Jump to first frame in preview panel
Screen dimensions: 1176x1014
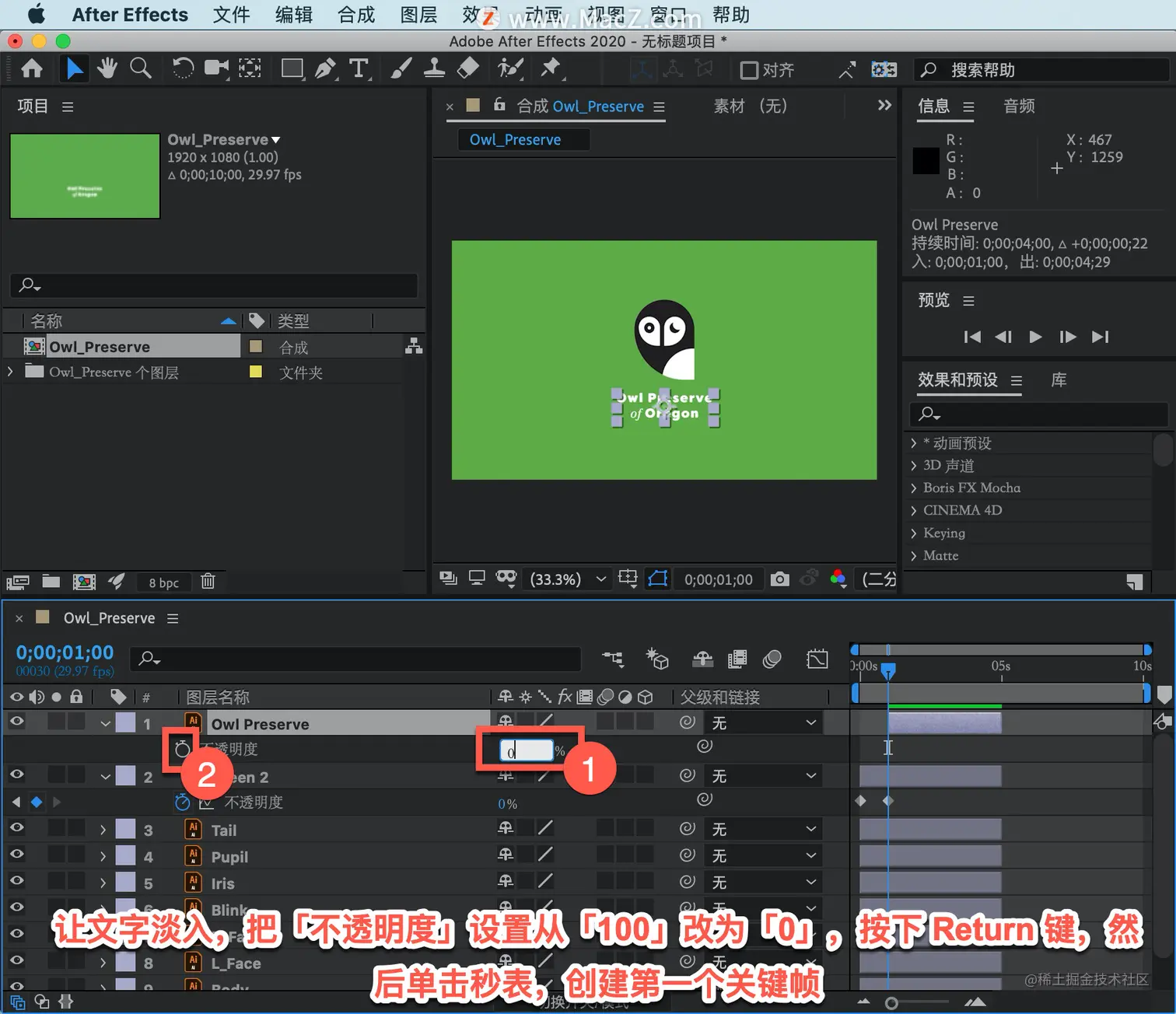972,337
